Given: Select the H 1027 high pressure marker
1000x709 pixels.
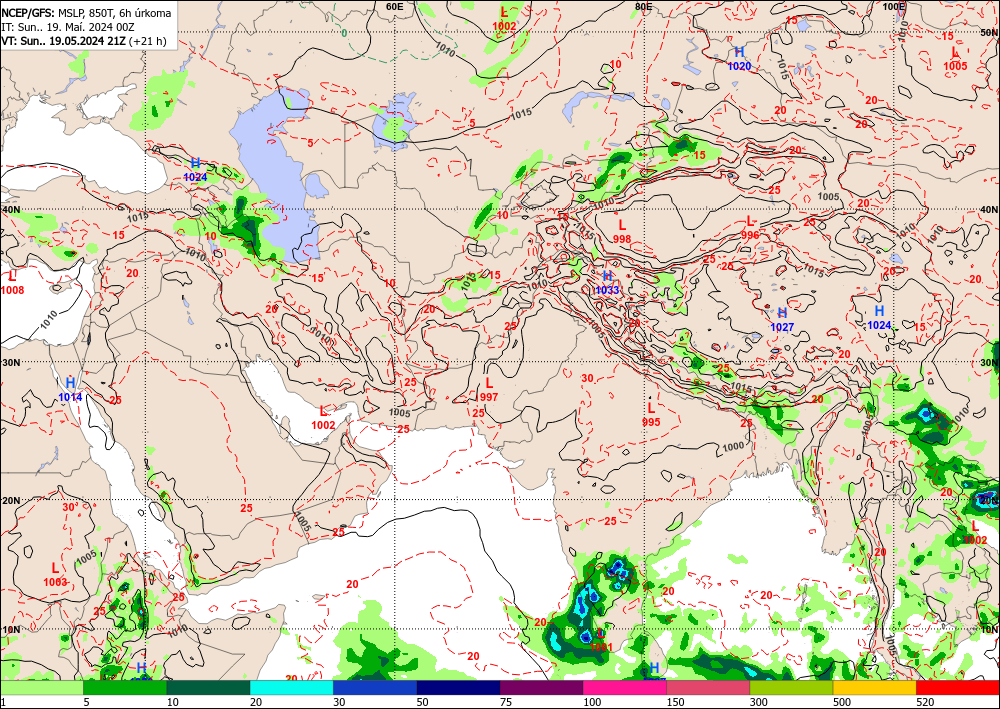Looking at the screenshot, I should tap(782, 319).
